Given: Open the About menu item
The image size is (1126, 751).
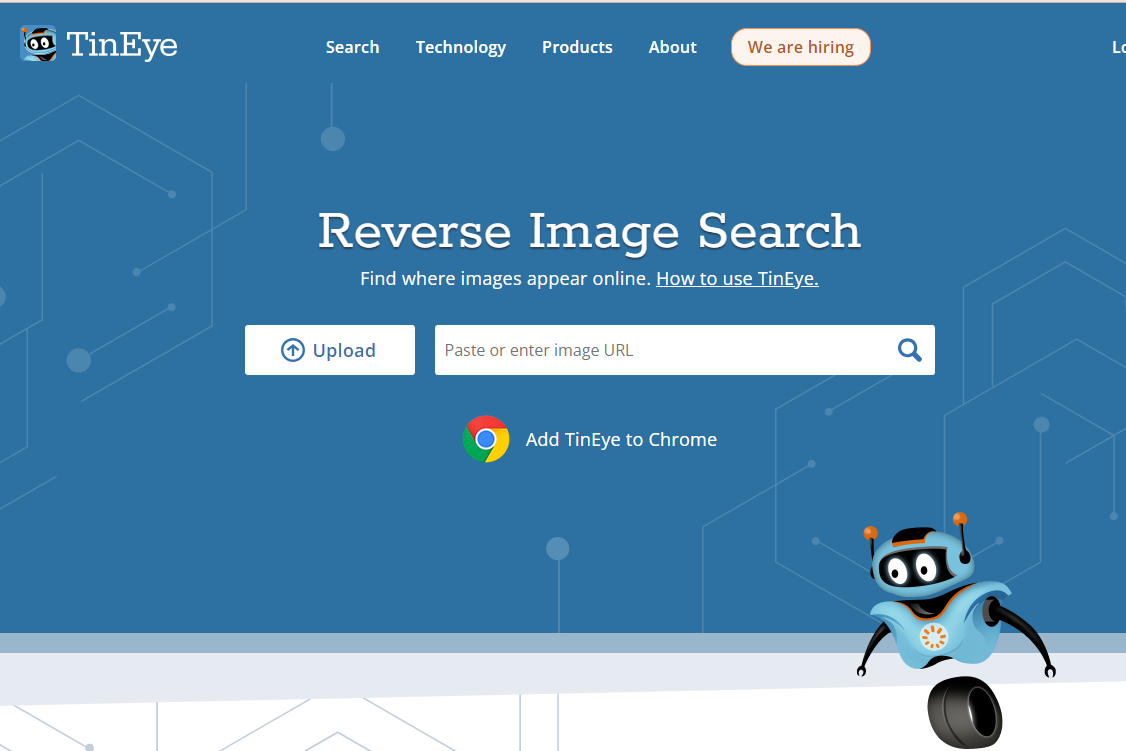Looking at the screenshot, I should (x=672, y=47).
